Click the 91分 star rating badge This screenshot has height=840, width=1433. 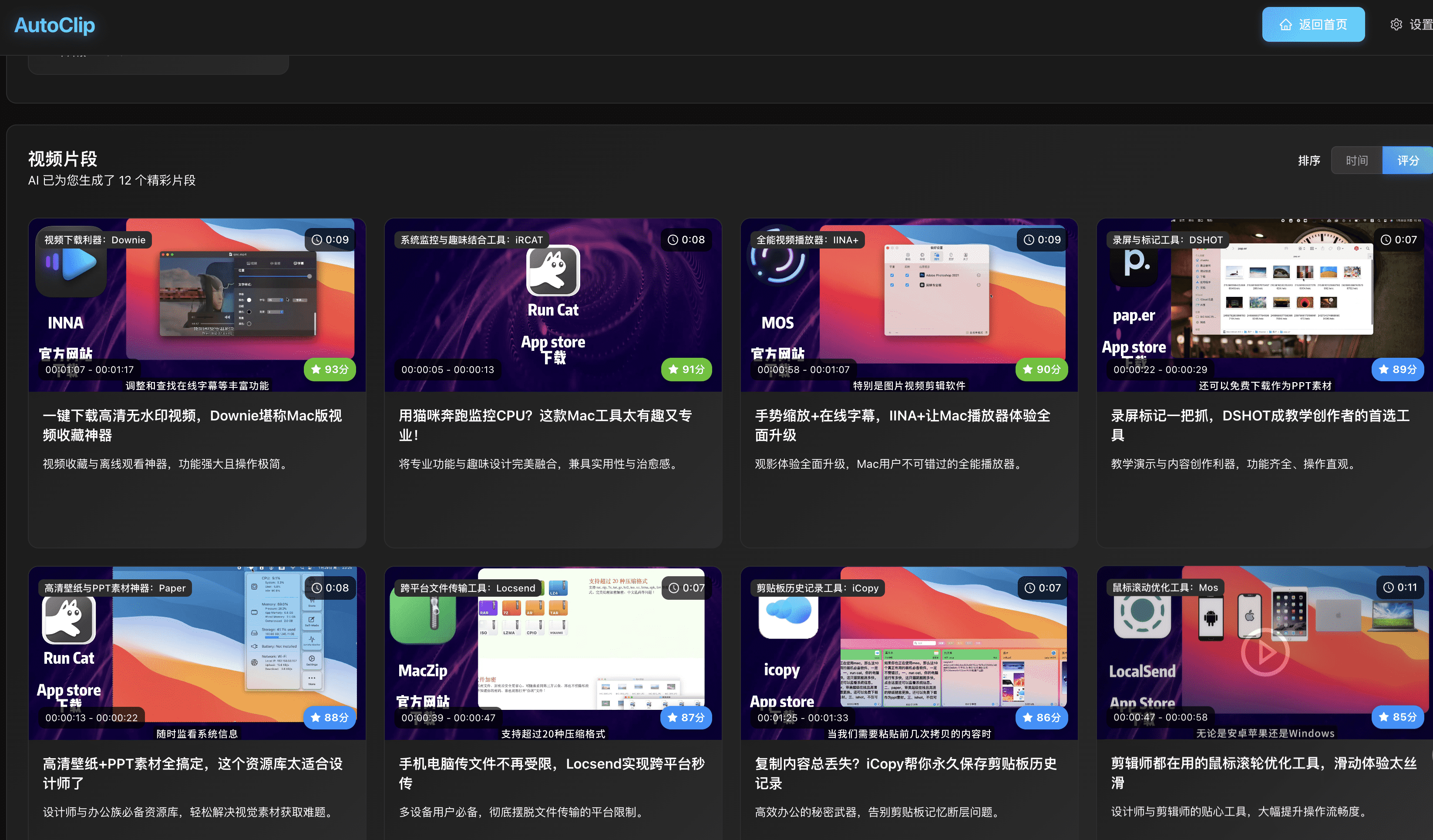[686, 369]
